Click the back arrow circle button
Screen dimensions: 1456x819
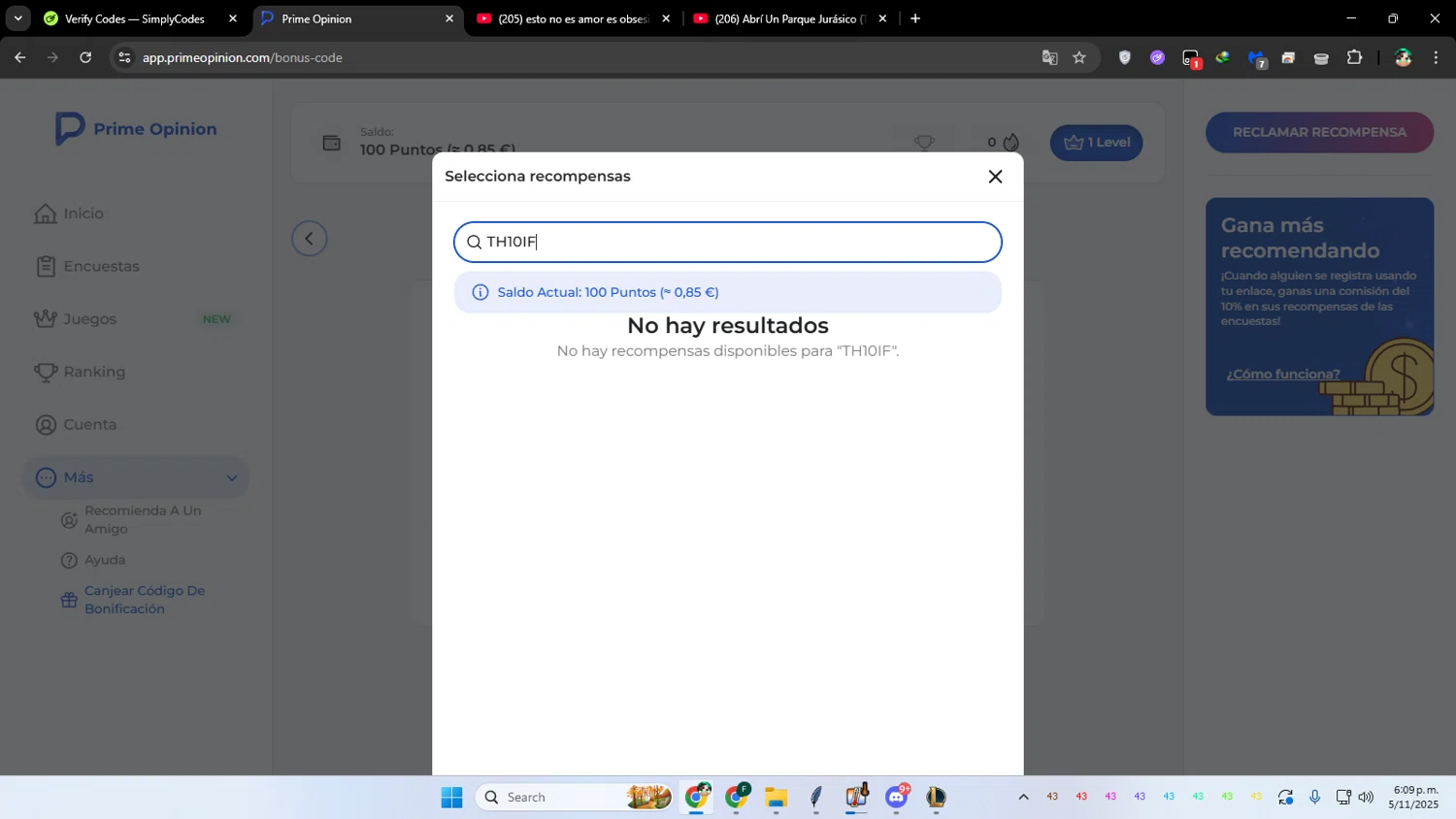pos(310,239)
